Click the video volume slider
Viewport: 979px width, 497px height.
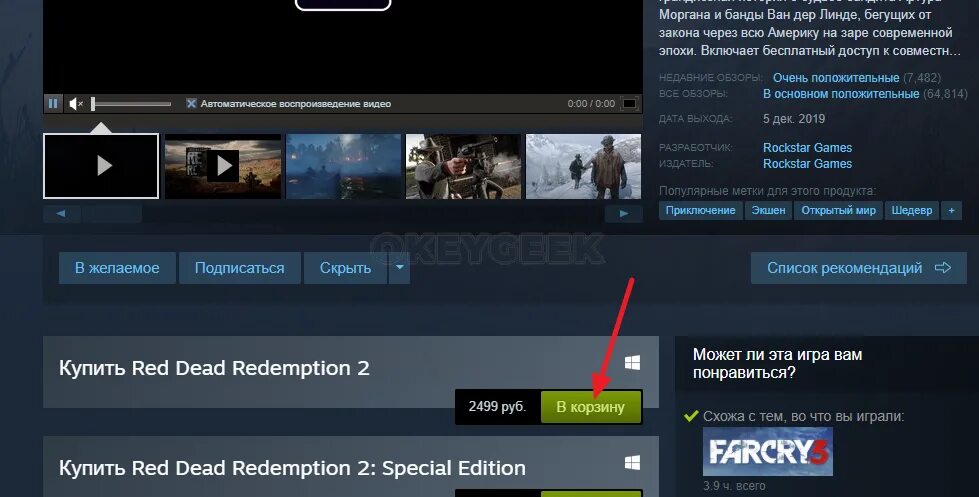pos(131,104)
